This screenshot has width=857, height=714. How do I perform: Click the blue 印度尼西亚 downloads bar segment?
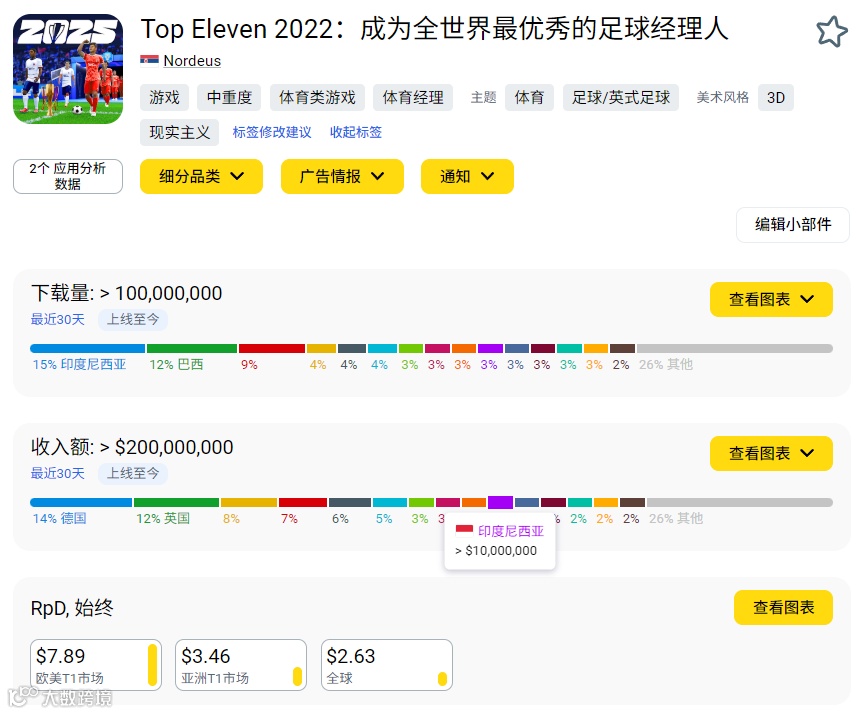[87, 348]
